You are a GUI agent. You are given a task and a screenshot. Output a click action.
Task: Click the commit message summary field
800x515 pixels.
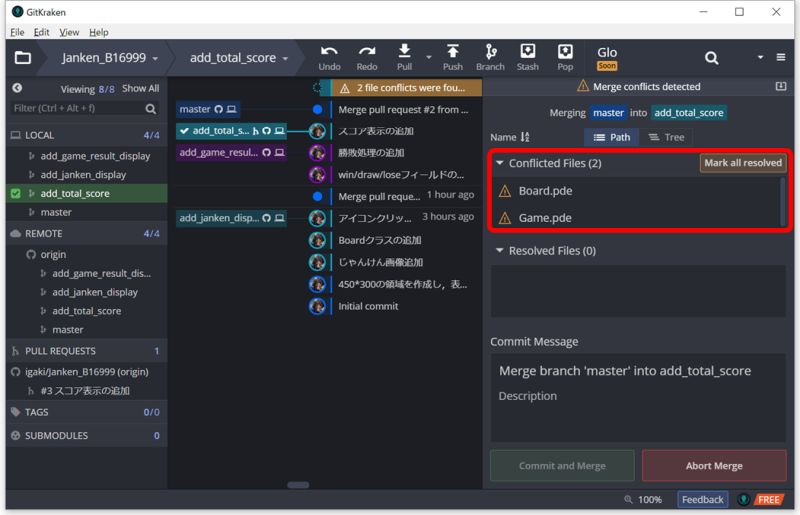(x=638, y=371)
